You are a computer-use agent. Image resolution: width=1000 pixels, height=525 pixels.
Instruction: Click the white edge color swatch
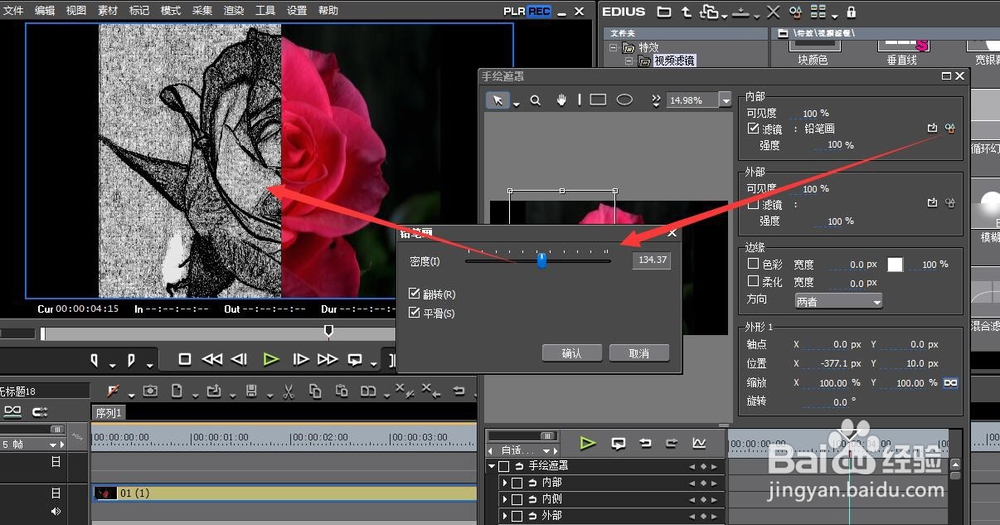point(895,264)
